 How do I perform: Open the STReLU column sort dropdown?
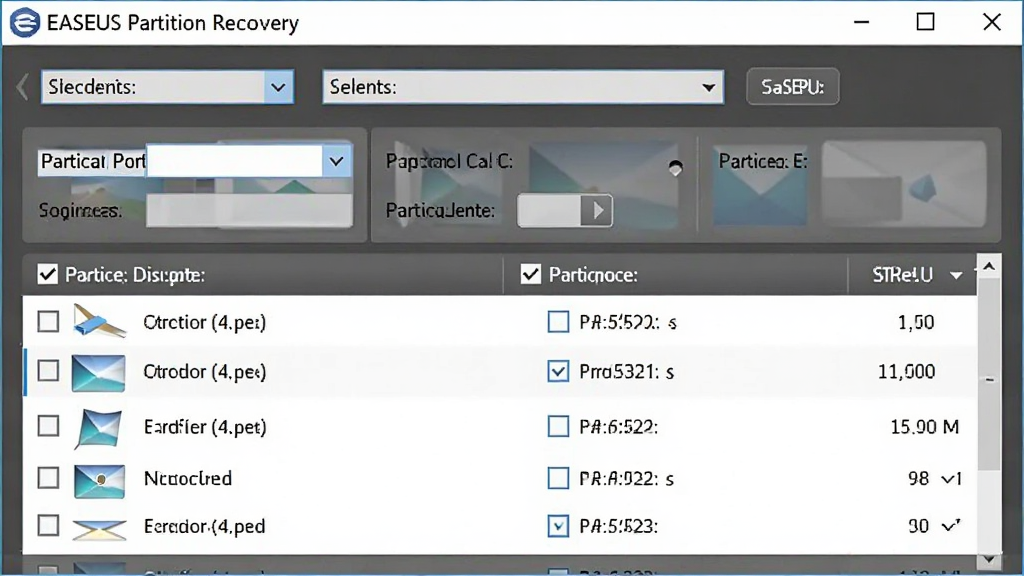(x=956, y=276)
